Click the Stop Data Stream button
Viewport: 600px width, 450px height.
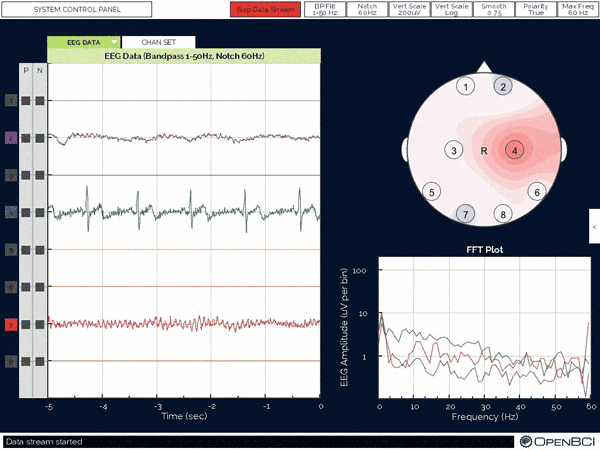click(266, 10)
